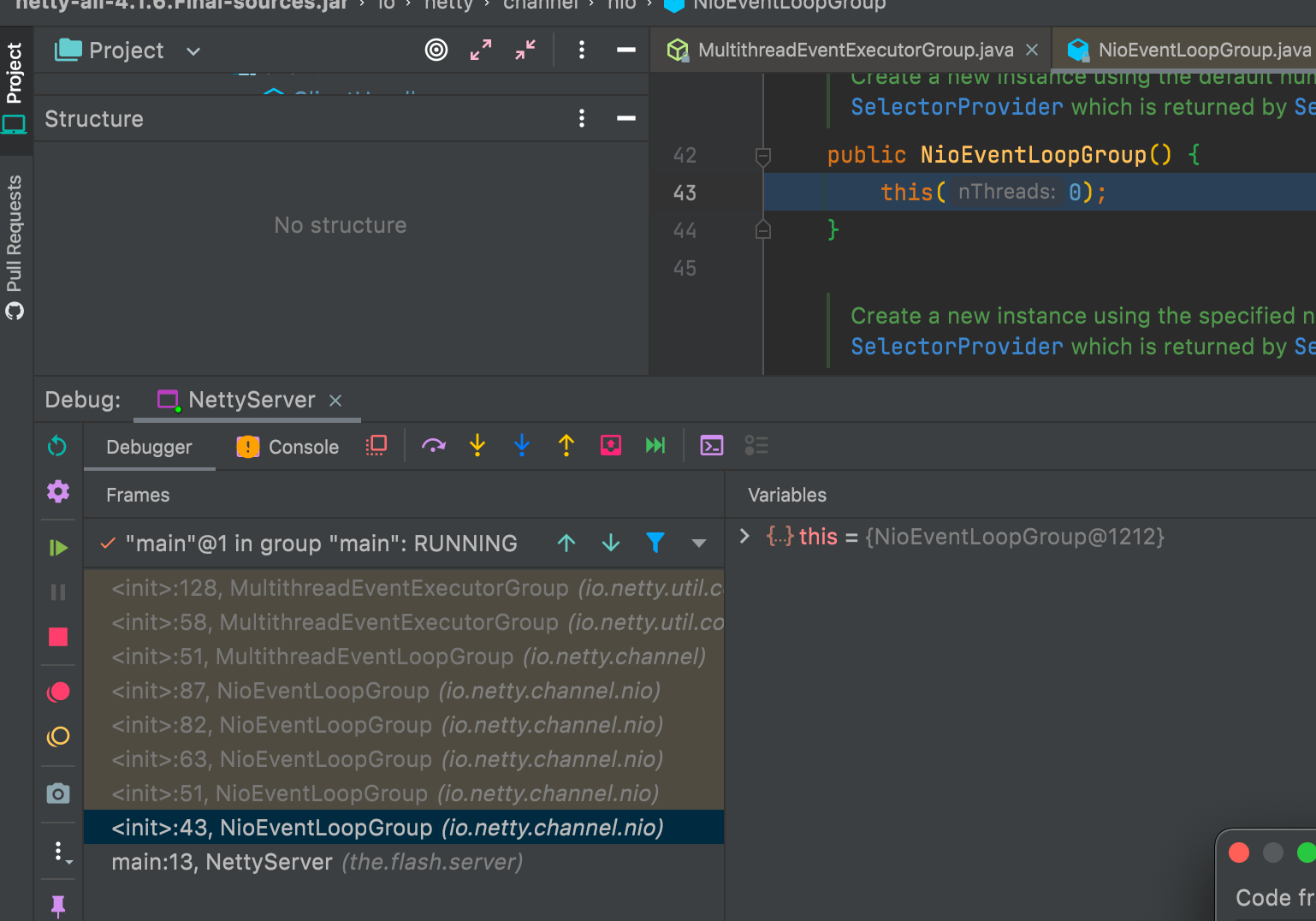
Task: Click Trace Current Stream Chain icon
Action: pos(756,446)
